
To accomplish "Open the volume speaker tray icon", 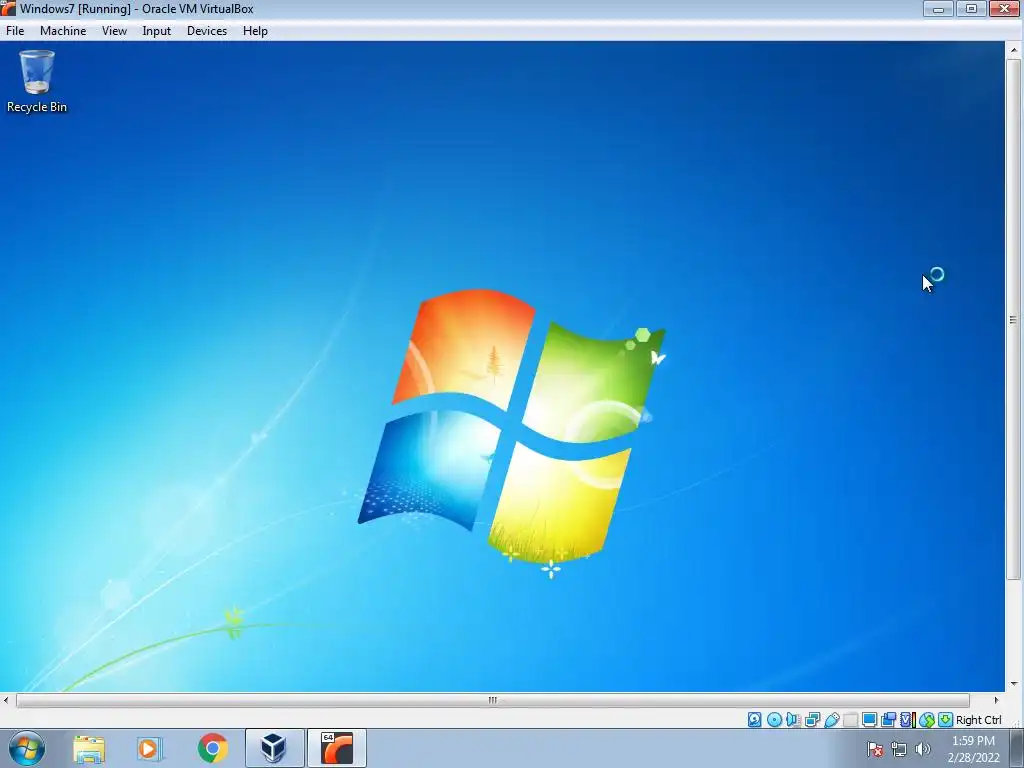I will pos(923,749).
